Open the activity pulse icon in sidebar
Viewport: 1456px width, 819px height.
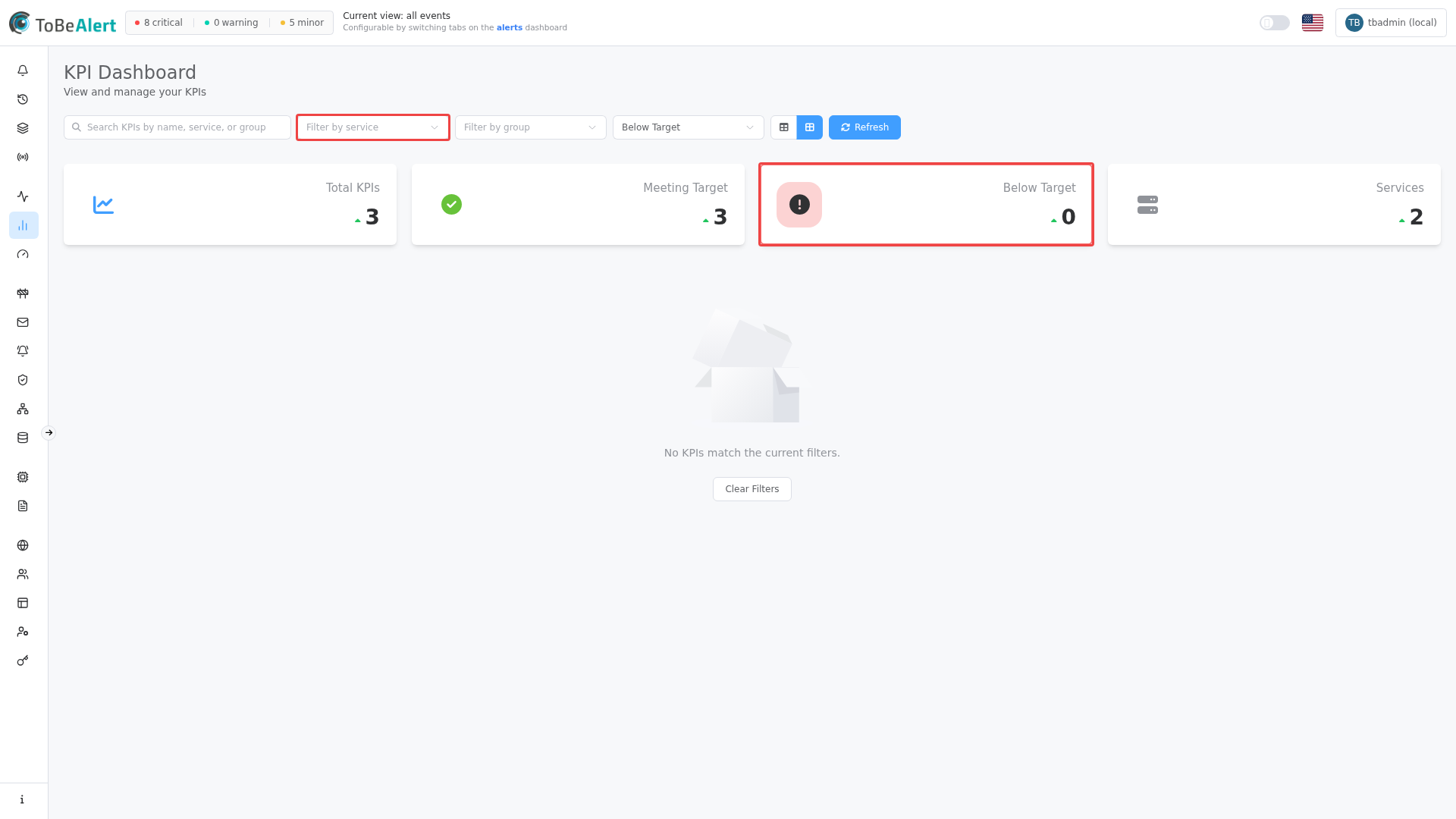click(x=23, y=196)
